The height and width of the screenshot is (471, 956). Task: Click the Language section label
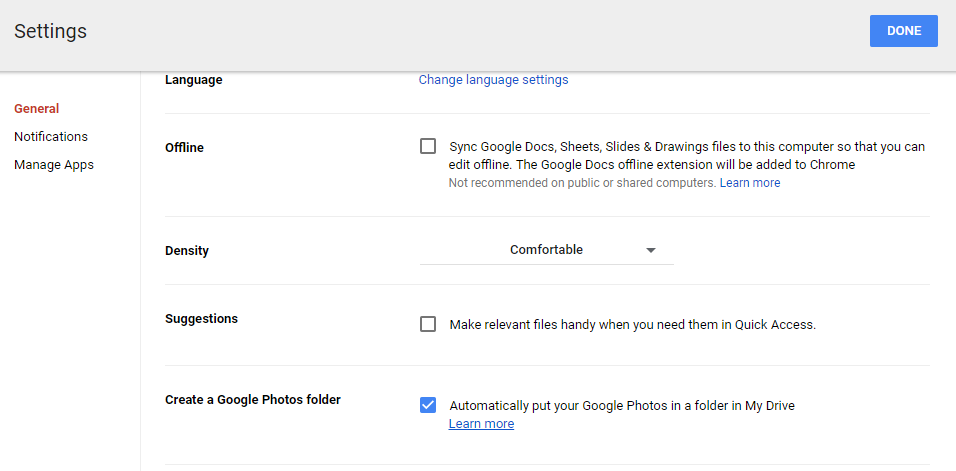point(194,80)
